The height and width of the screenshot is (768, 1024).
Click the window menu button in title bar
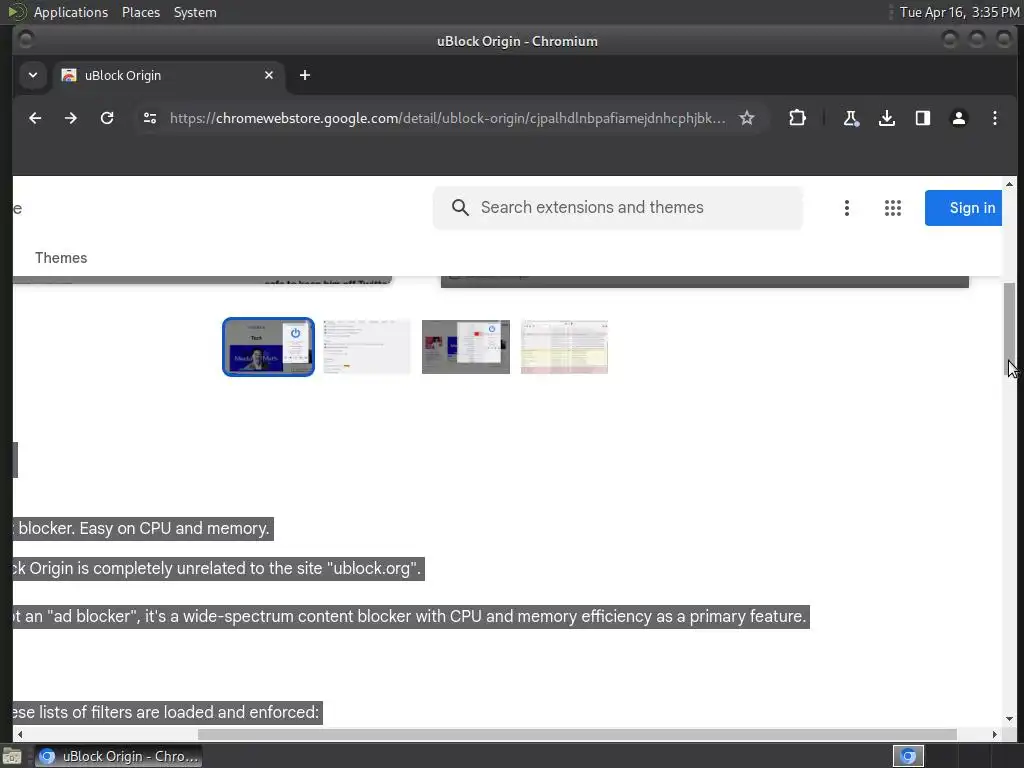point(25,40)
